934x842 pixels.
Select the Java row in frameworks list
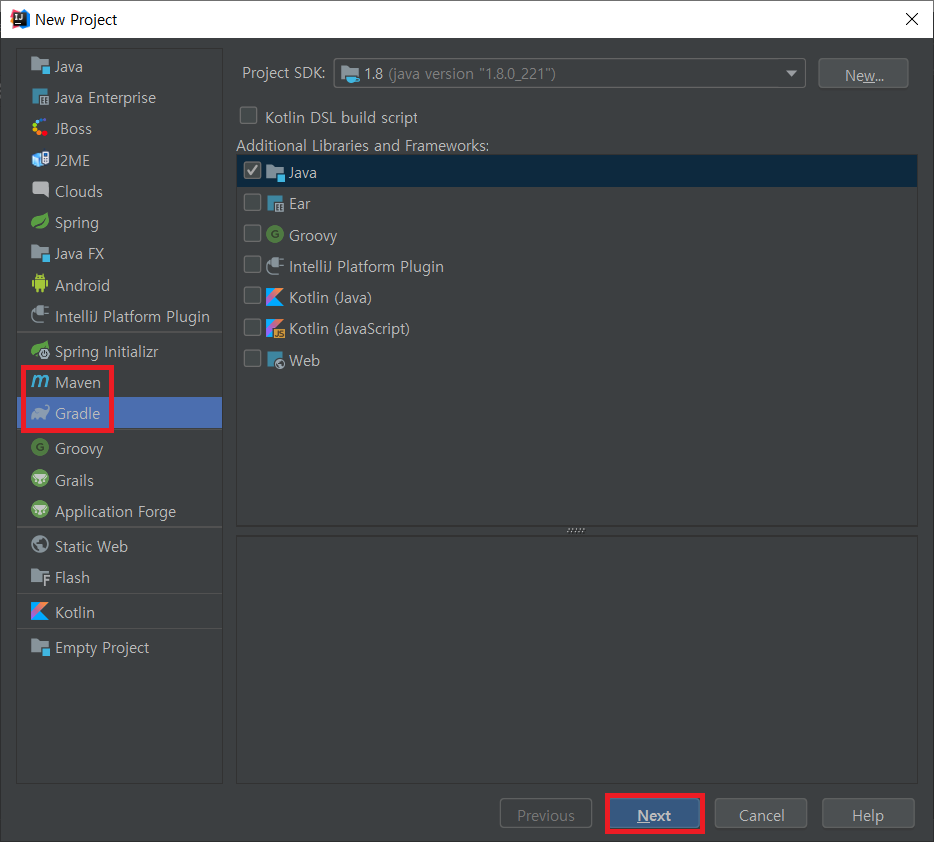click(577, 171)
